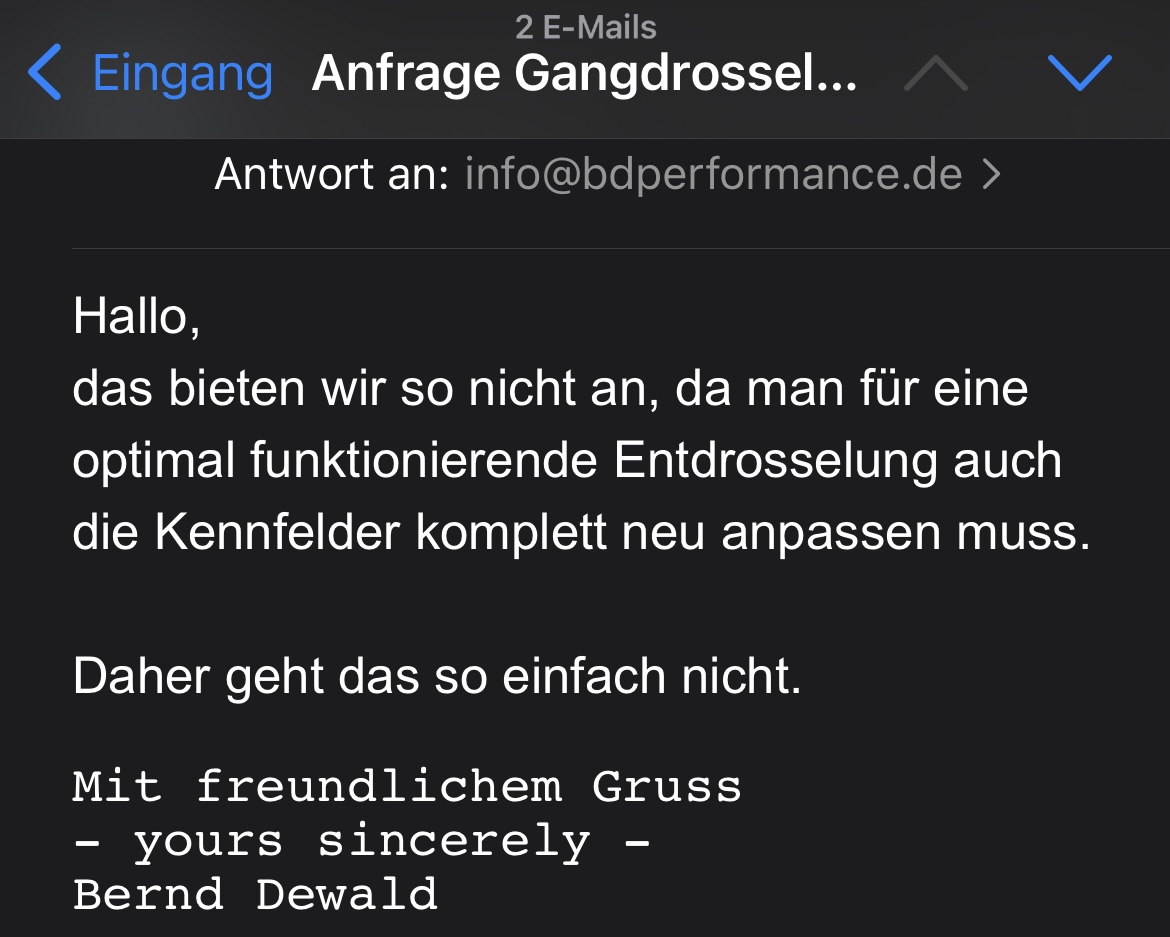Return to the Eingang mailbox
This screenshot has width=1170, height=937.
click(182, 74)
